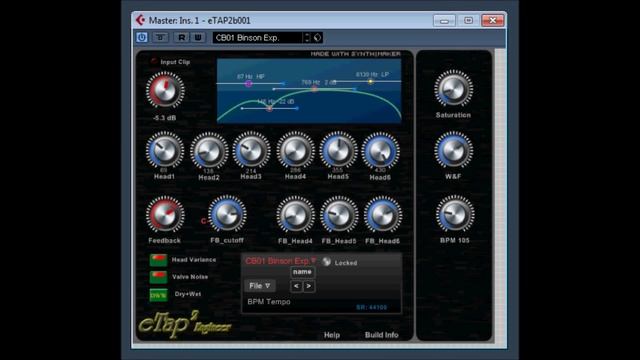
Task: Click the Cubase icon in window title bar
Action: [x=140, y=20]
